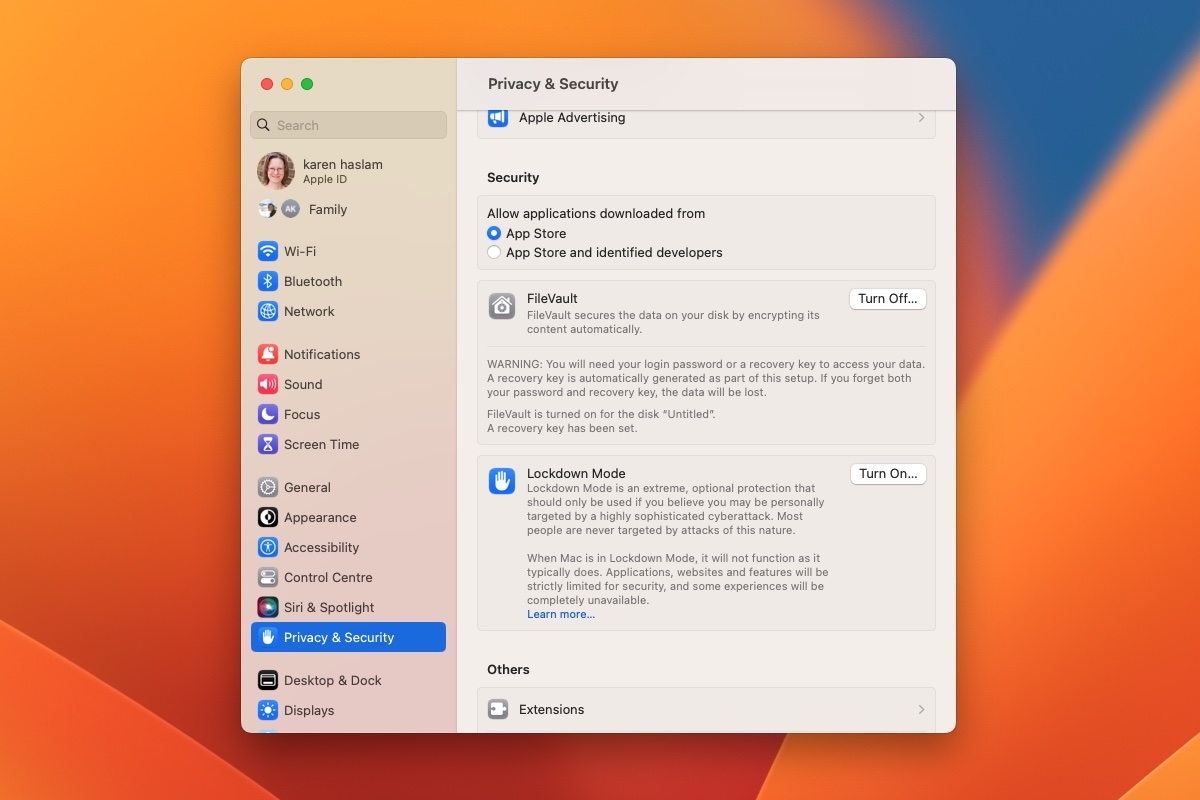This screenshot has height=800, width=1200.
Task: Click the Apple Advertising megaphone icon
Action: (x=498, y=118)
